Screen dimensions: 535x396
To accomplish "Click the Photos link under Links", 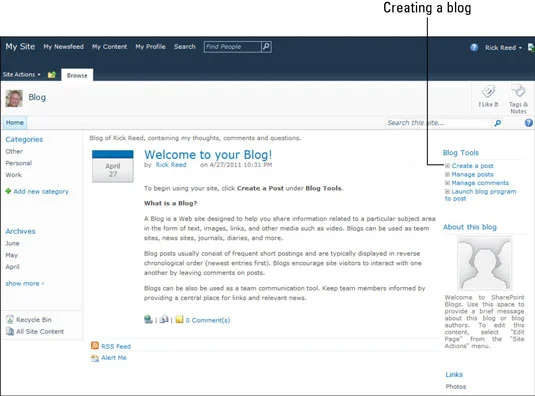I will click(x=456, y=386).
